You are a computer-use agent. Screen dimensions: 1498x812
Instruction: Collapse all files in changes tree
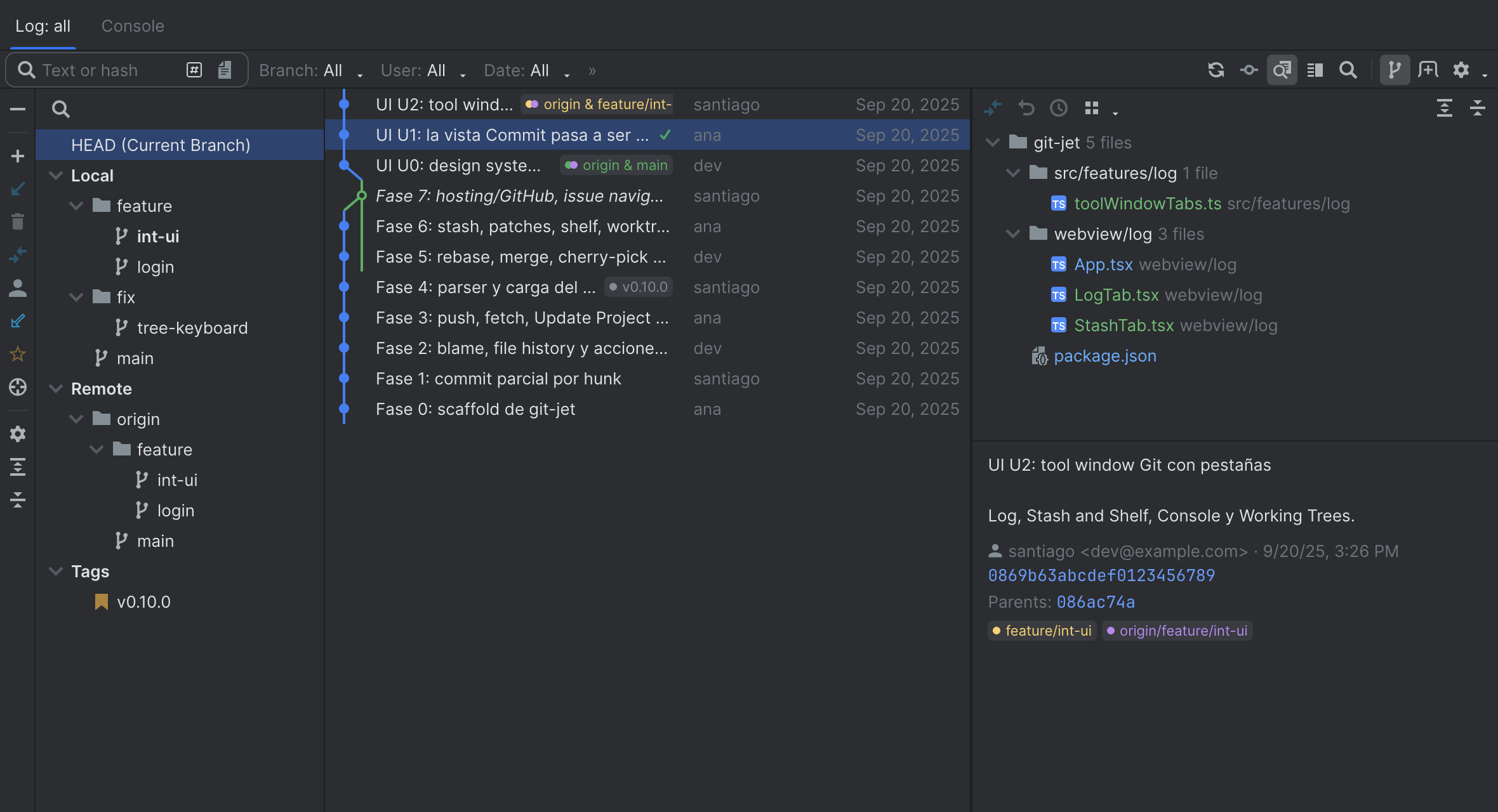pyautogui.click(x=1478, y=108)
